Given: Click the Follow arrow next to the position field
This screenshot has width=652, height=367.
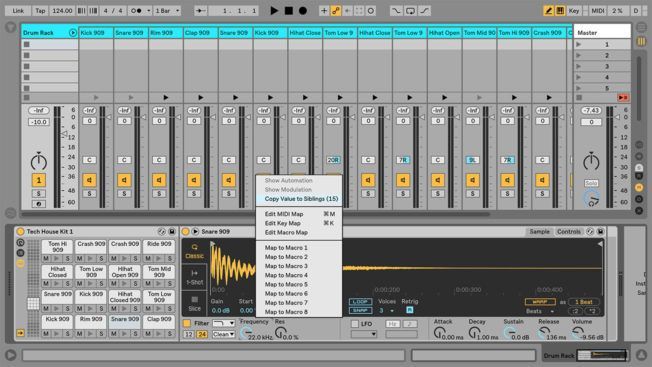Looking at the screenshot, I should click(x=200, y=11).
